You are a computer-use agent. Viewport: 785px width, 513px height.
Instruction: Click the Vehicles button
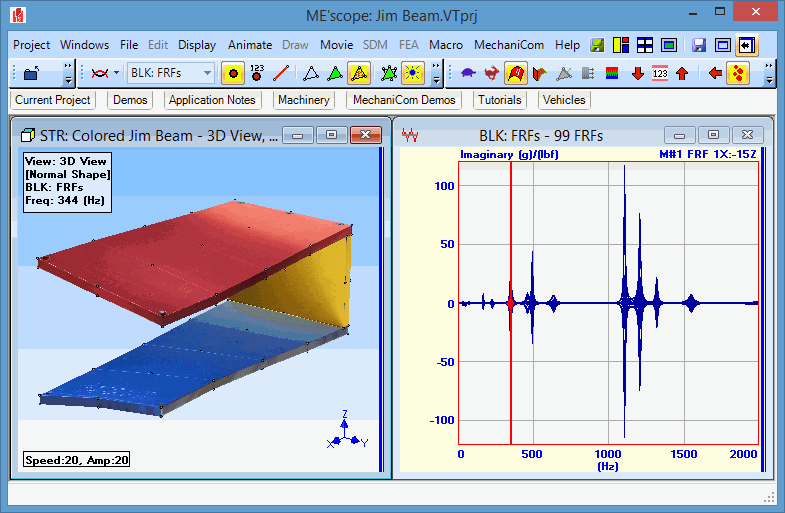[564, 100]
